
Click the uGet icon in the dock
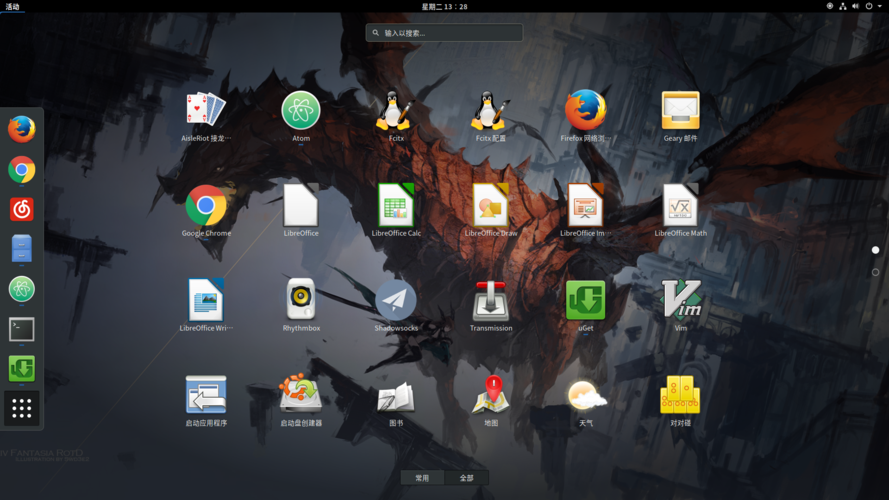[x=22, y=368]
